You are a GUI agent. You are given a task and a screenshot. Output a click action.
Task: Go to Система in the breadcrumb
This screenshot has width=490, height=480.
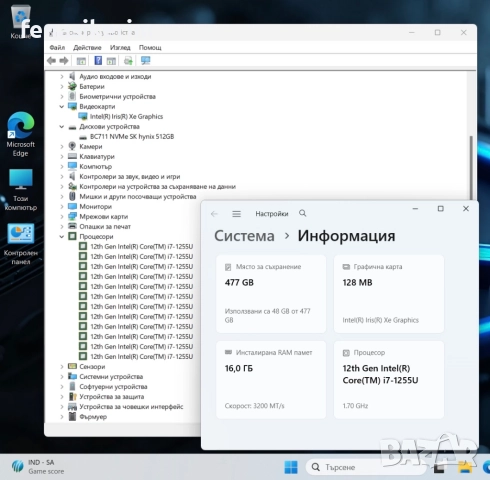244,236
